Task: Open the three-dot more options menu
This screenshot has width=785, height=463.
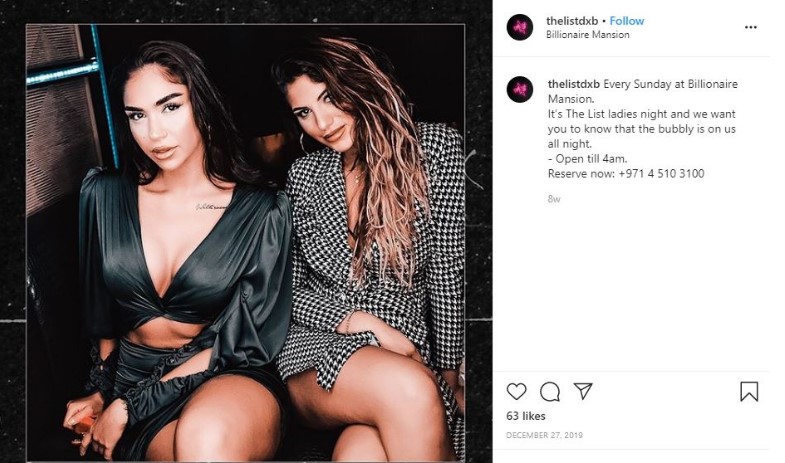Action: (750, 27)
